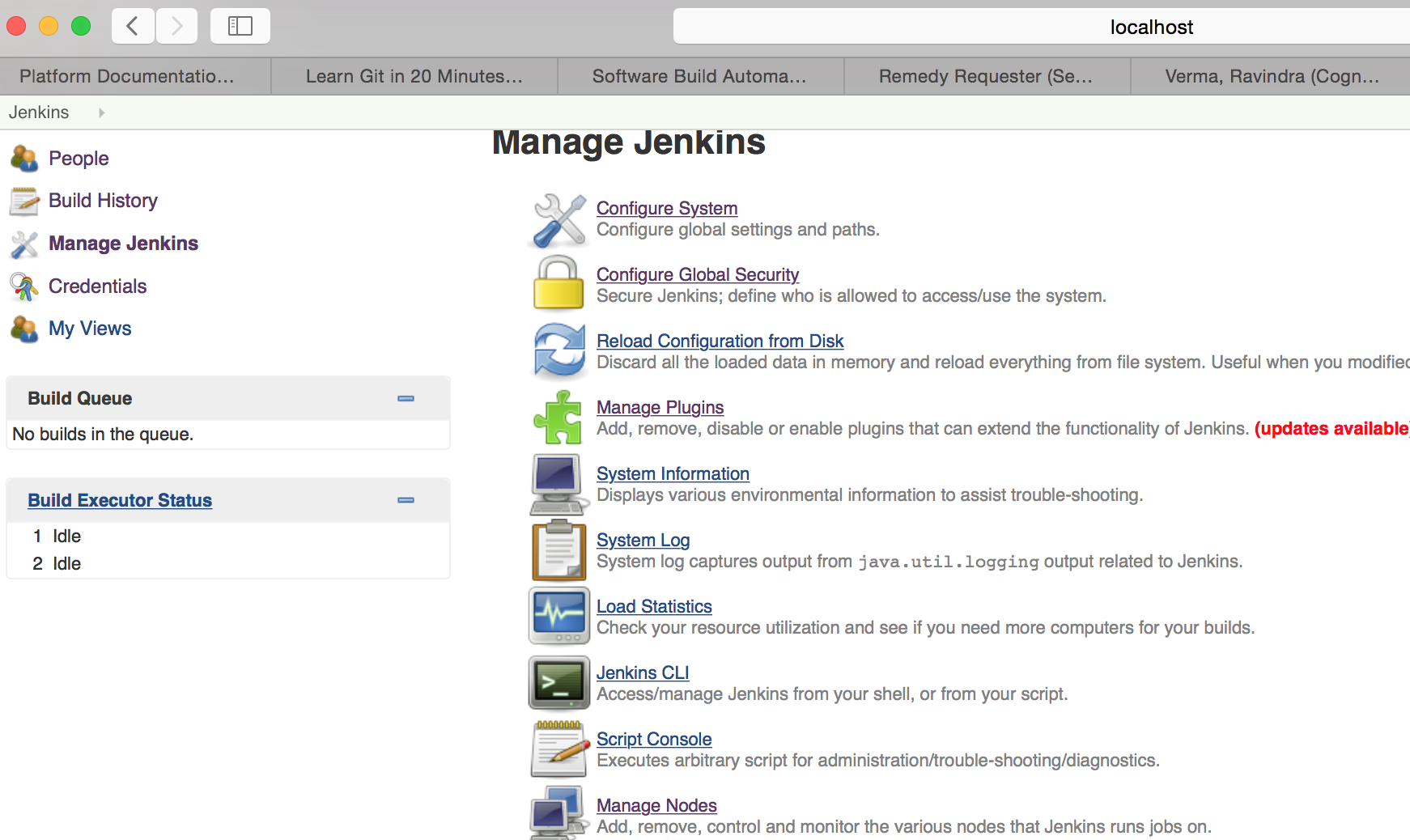The width and height of the screenshot is (1410, 840).
Task: Click the Script Console notepad pencil icon
Action: [x=559, y=749]
